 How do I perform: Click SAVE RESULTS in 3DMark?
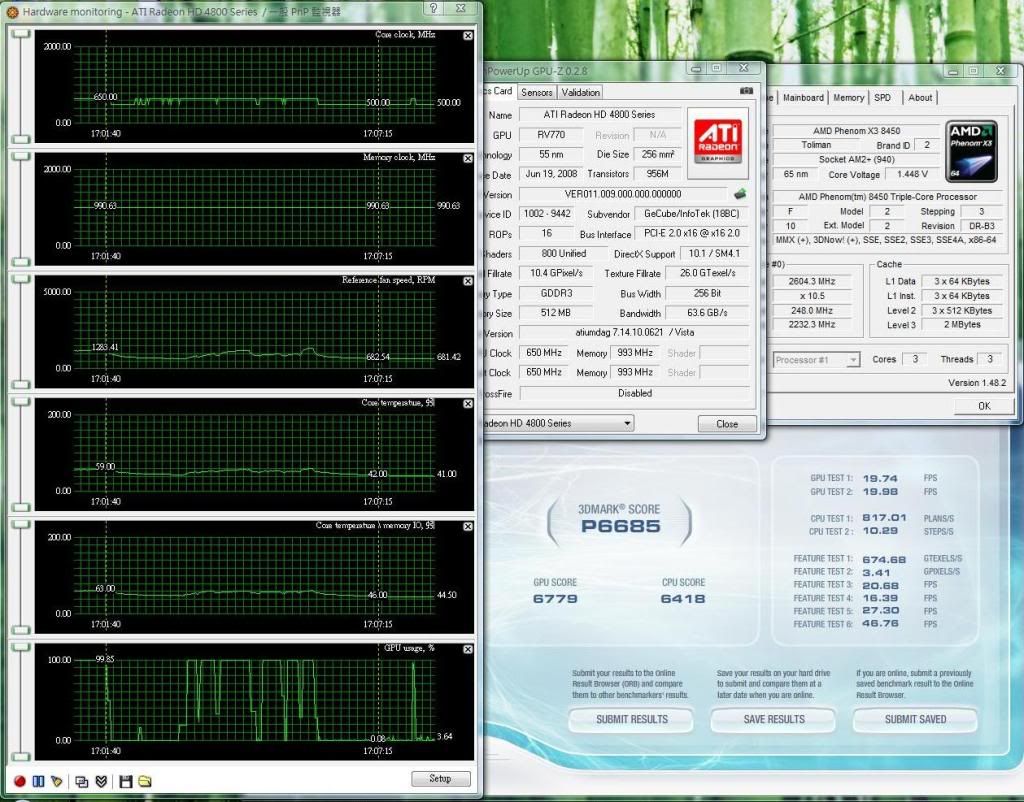[x=774, y=720]
